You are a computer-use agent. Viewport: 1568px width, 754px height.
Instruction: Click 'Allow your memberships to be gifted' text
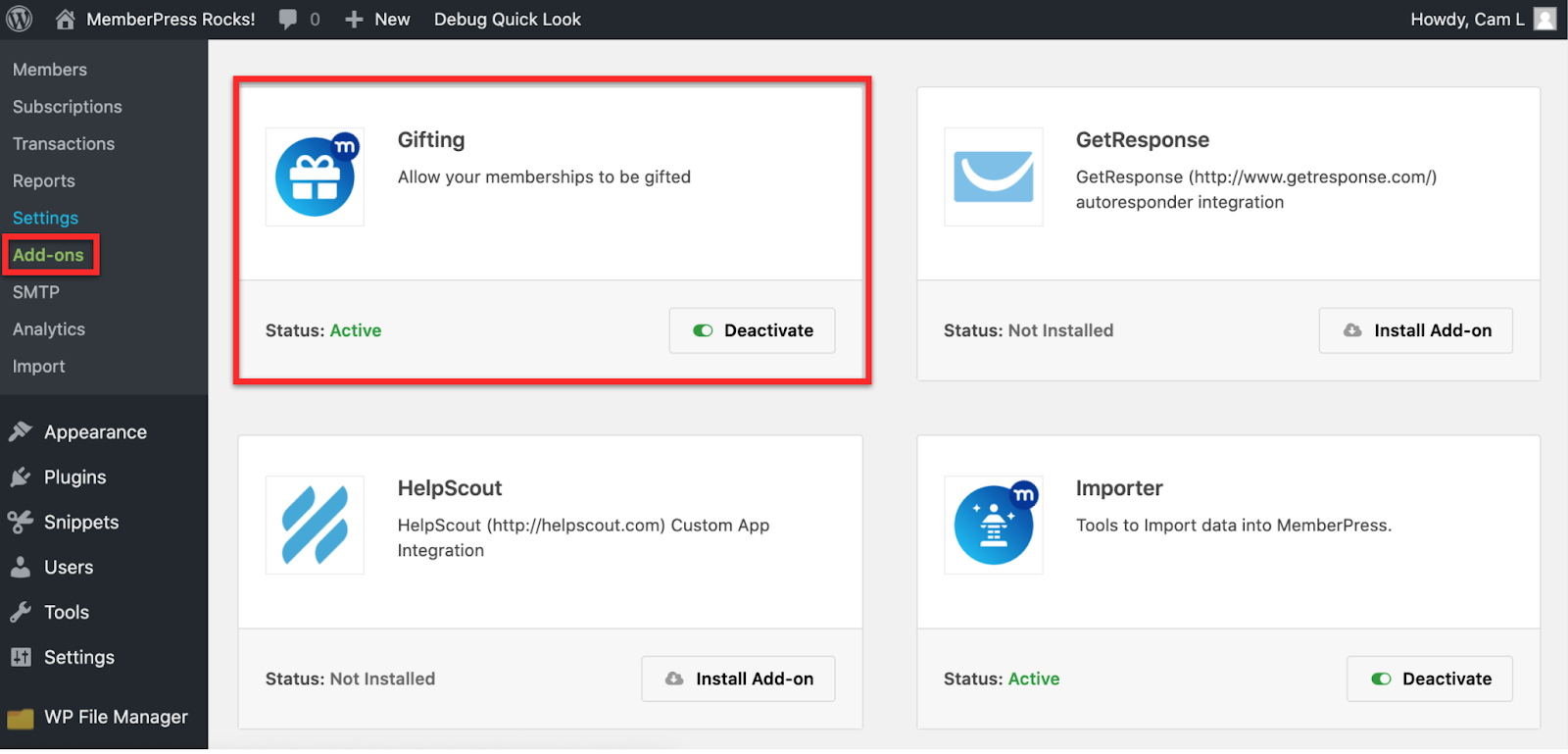coord(544,177)
